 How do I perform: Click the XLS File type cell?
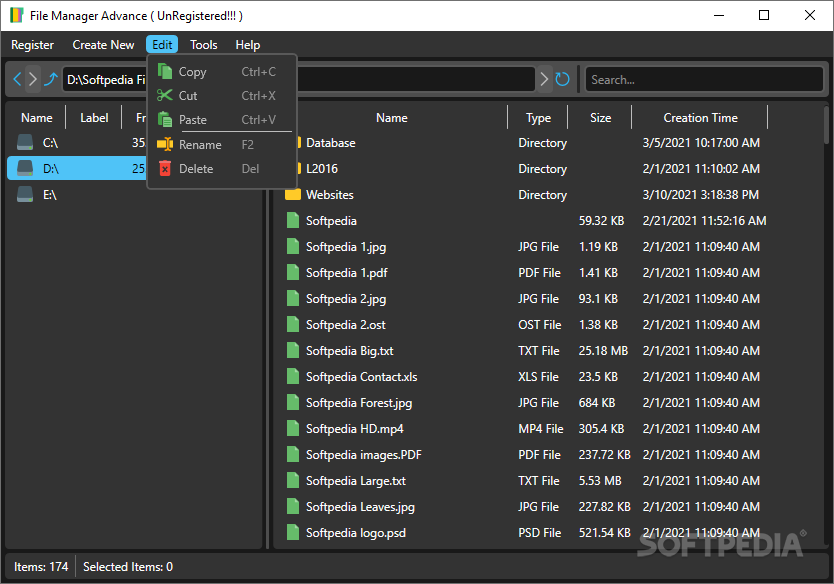tap(538, 377)
